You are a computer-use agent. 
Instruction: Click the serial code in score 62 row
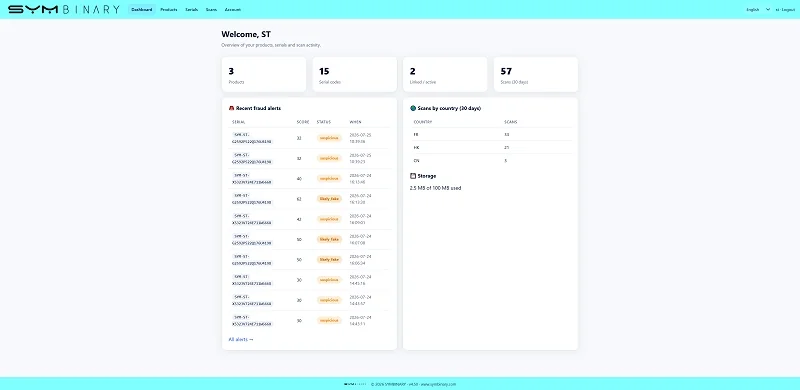[x=252, y=199]
